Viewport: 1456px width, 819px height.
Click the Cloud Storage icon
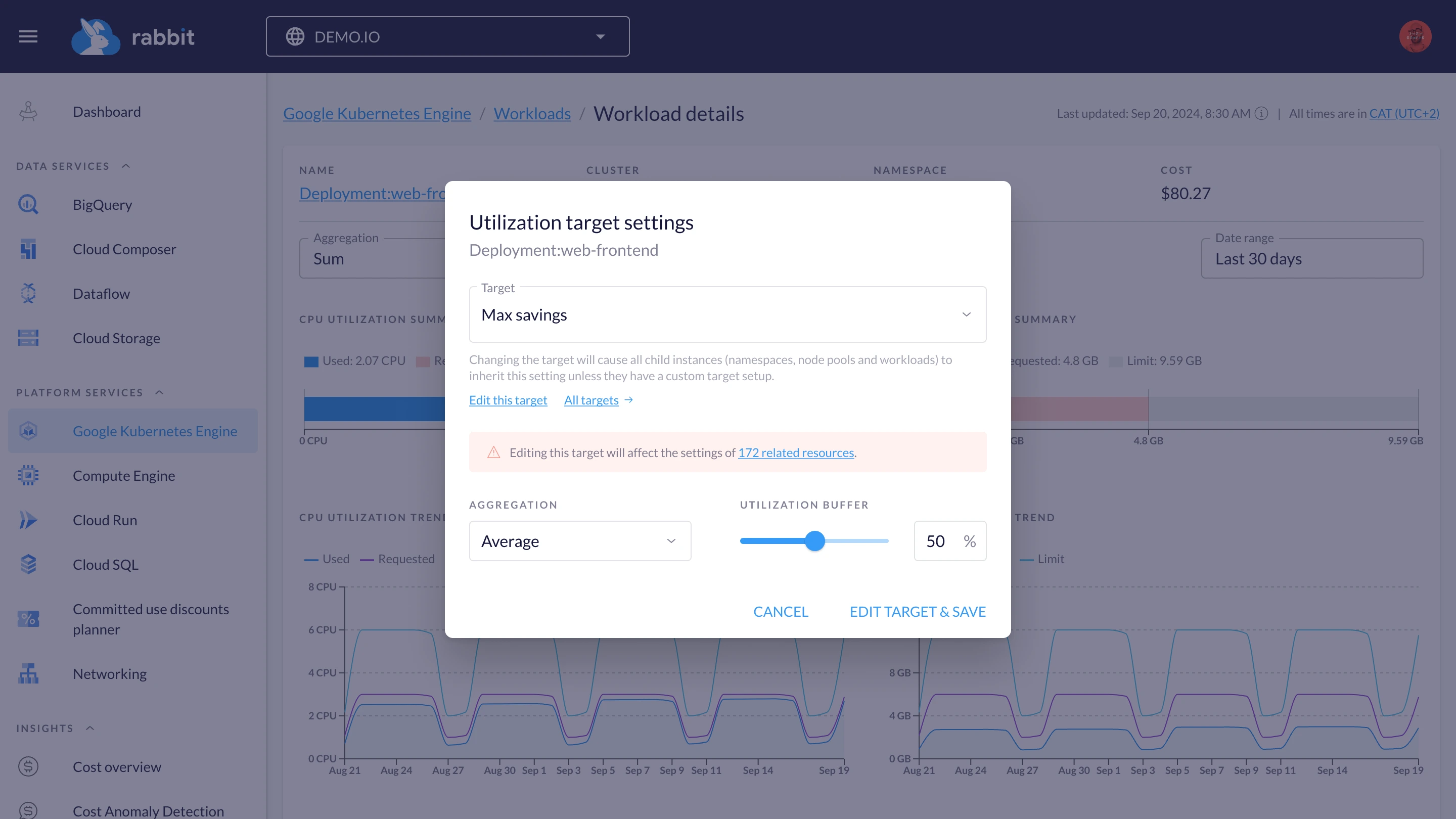pyautogui.click(x=28, y=337)
